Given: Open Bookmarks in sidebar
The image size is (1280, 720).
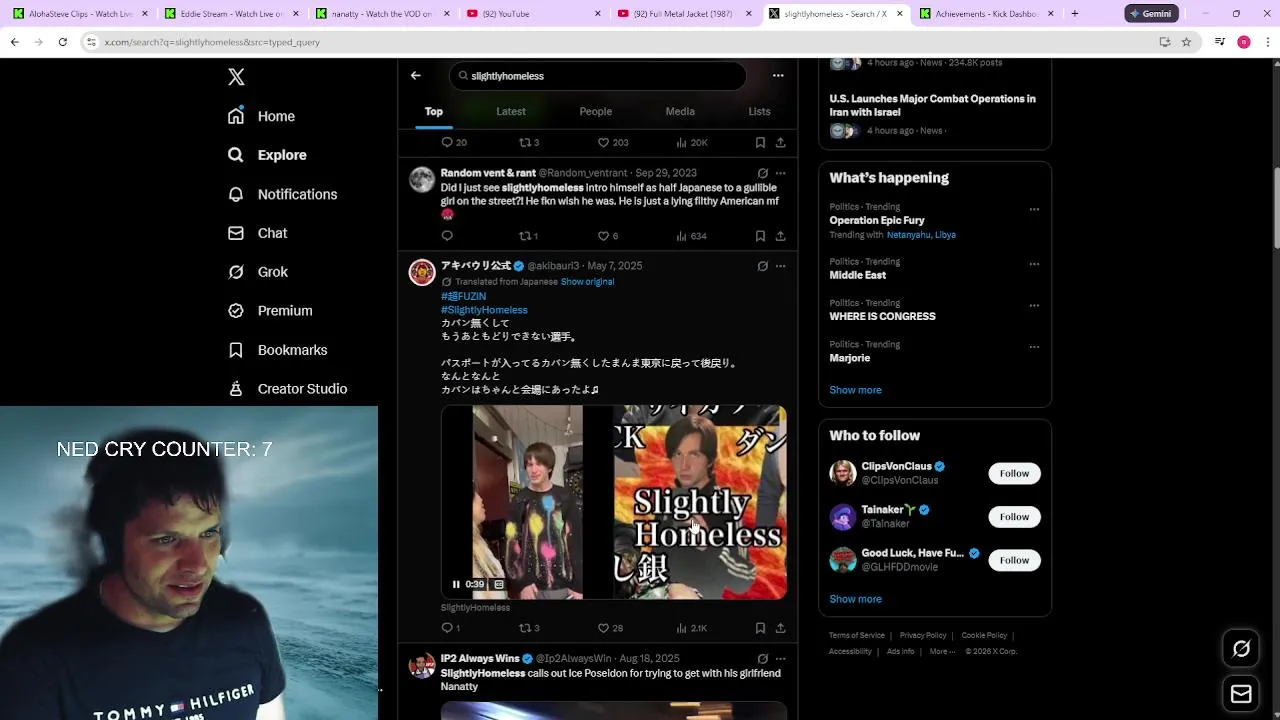Looking at the screenshot, I should pos(277,350).
